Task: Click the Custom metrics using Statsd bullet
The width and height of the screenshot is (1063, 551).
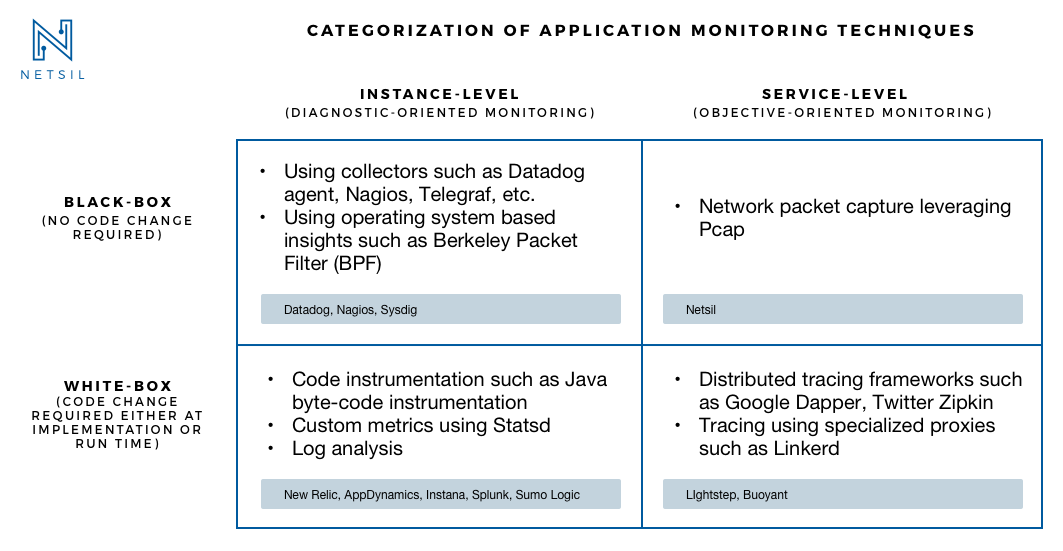Action: pyautogui.click(x=420, y=426)
